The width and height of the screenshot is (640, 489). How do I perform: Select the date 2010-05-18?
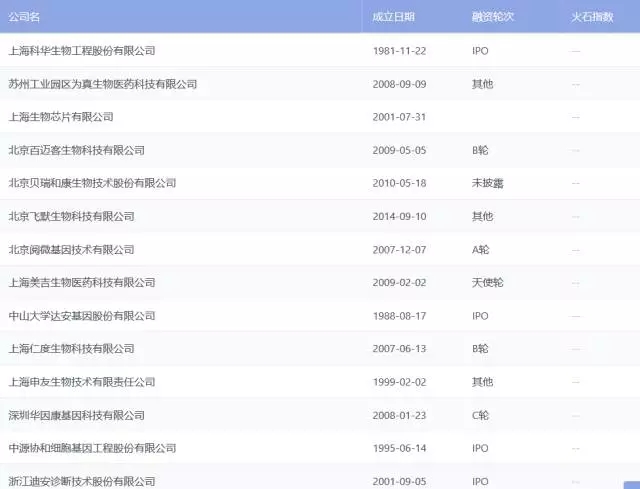(399, 183)
